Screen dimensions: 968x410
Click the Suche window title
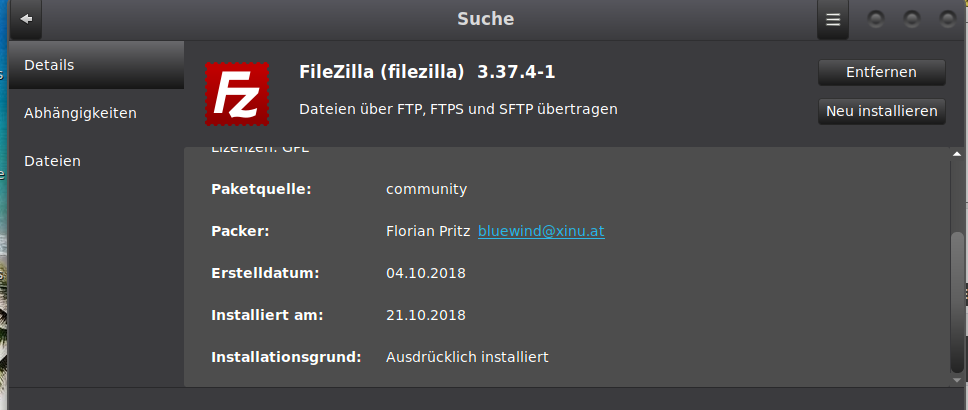point(485,19)
